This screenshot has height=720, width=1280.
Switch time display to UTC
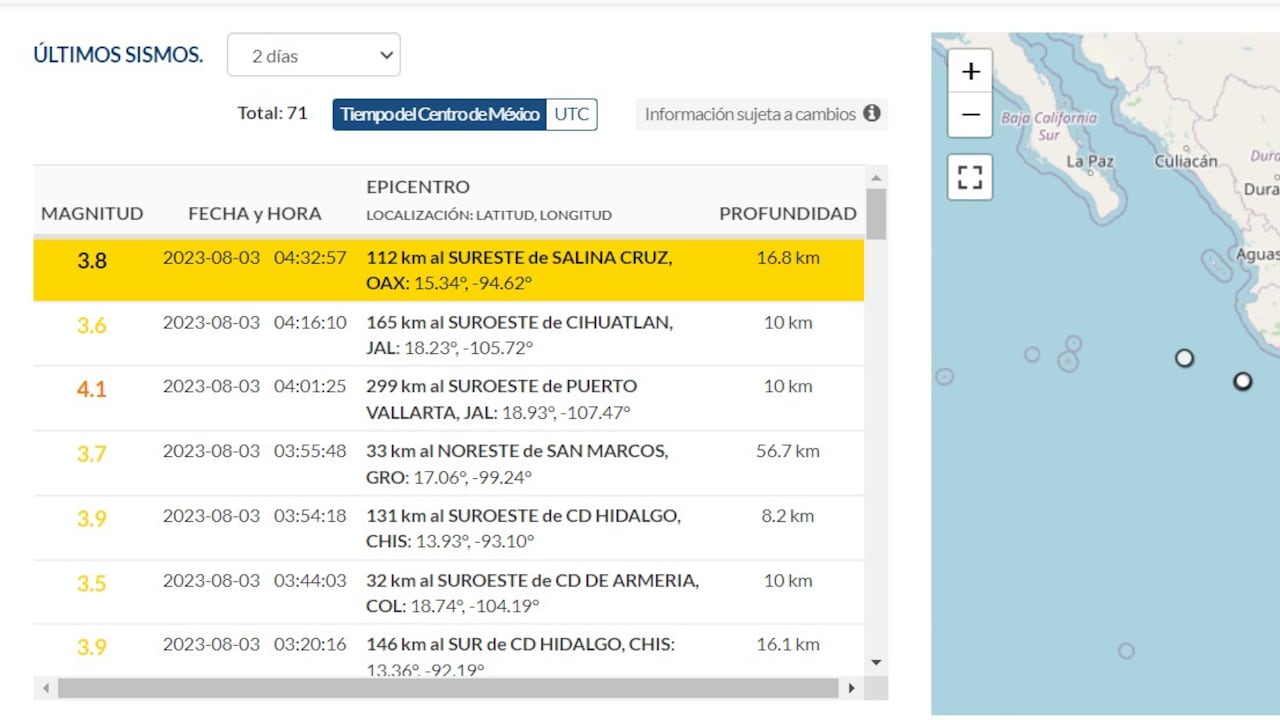(x=571, y=114)
